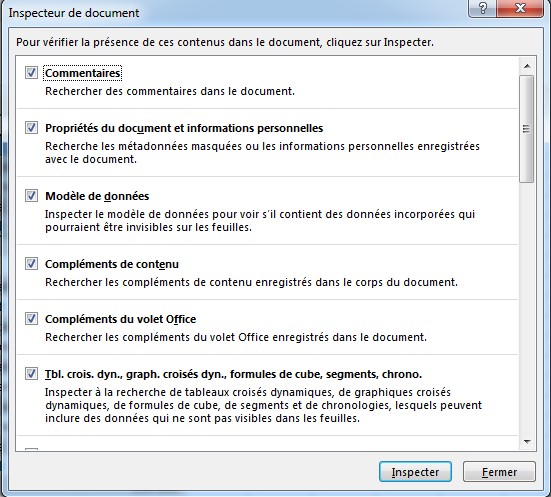Select the Commentaires label text
This screenshot has height=497, width=551.
coord(83,73)
